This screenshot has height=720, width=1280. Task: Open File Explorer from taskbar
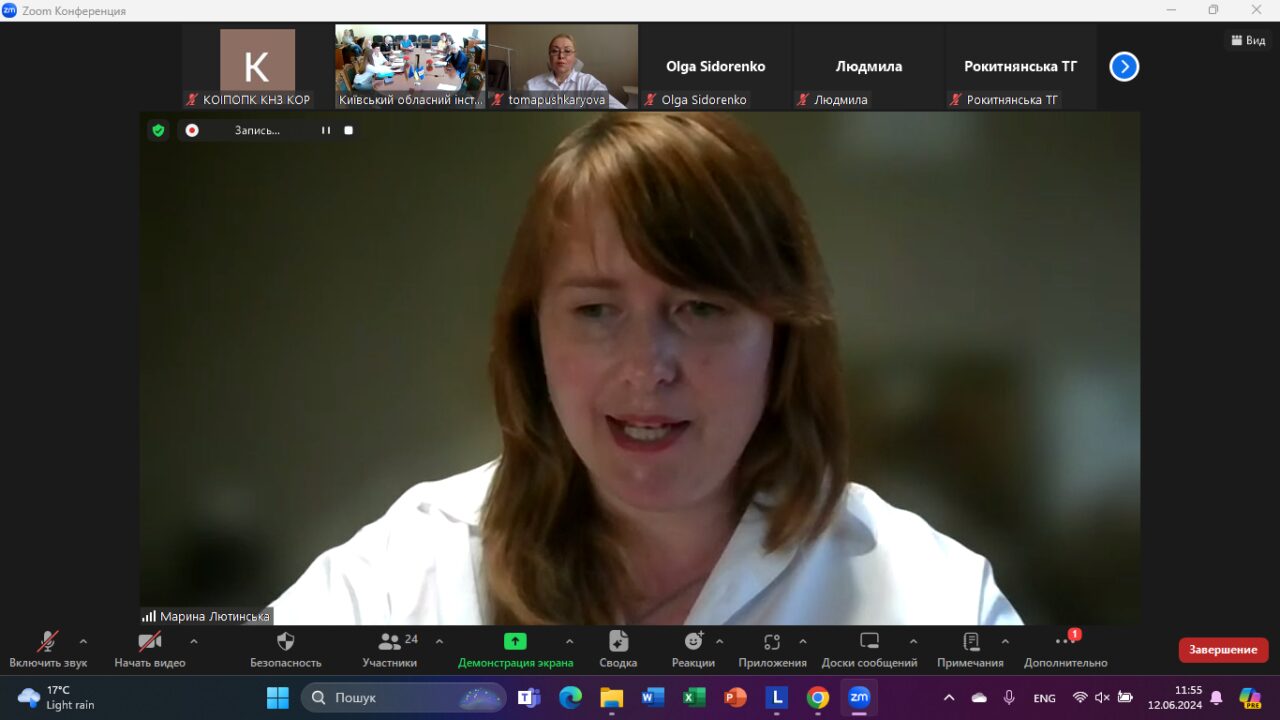point(612,697)
